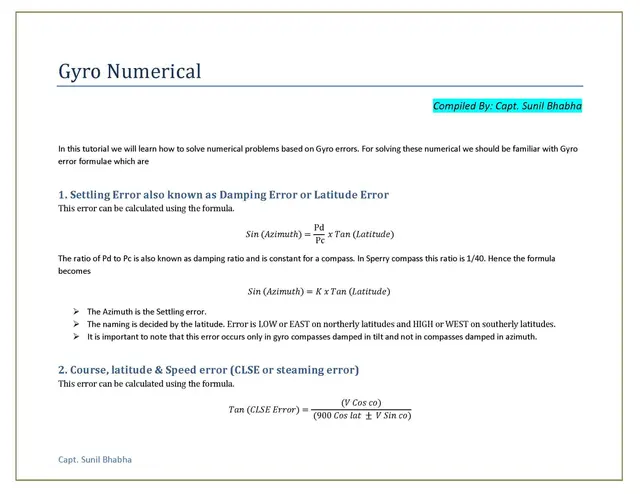Click the Sin (Azimuth) = Pd/Pc formula
Viewport: 640px width, 494px height.
click(x=320, y=234)
